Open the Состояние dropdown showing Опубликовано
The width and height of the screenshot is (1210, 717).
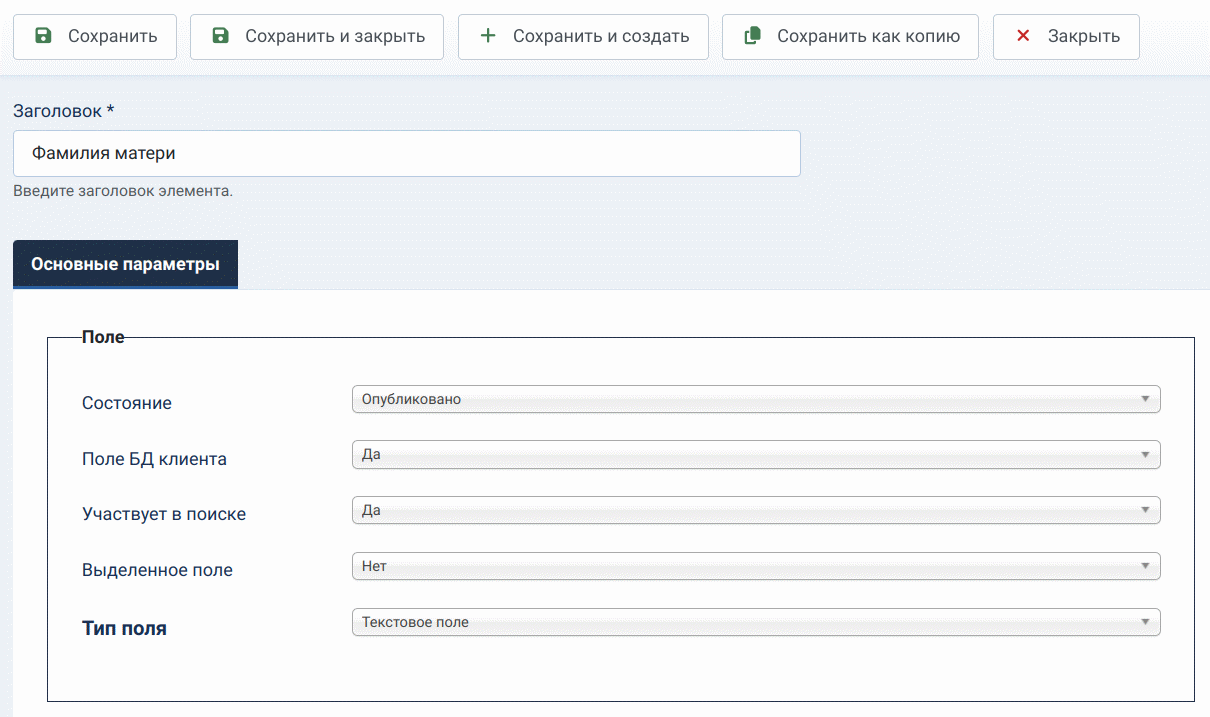point(755,399)
